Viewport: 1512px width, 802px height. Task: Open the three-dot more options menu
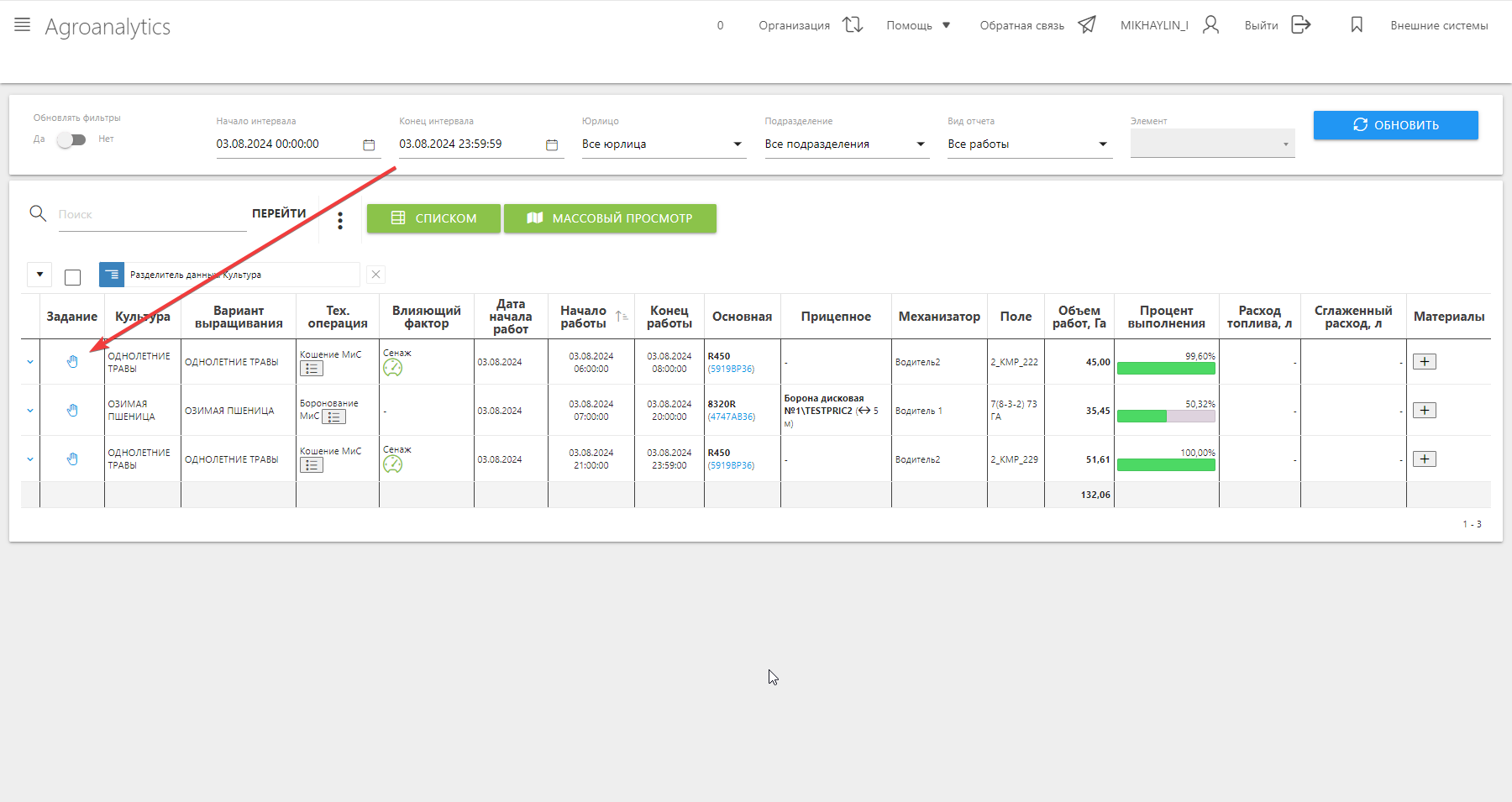(340, 221)
